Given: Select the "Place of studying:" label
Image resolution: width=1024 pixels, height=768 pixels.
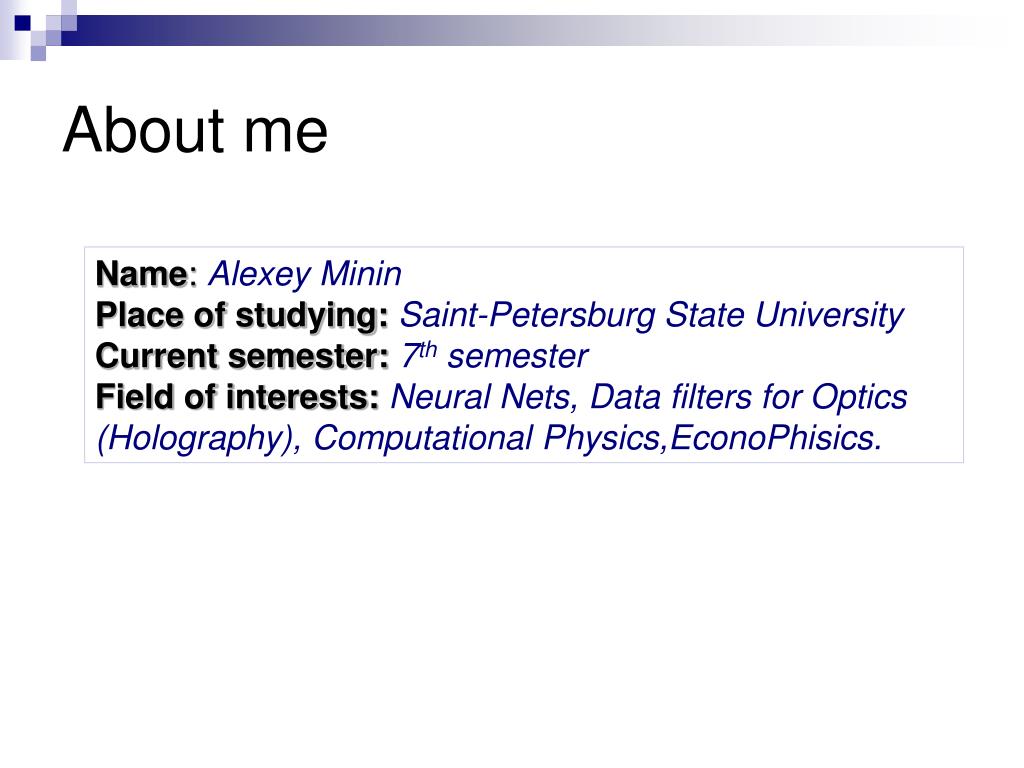Looking at the screenshot, I should click(x=242, y=316).
